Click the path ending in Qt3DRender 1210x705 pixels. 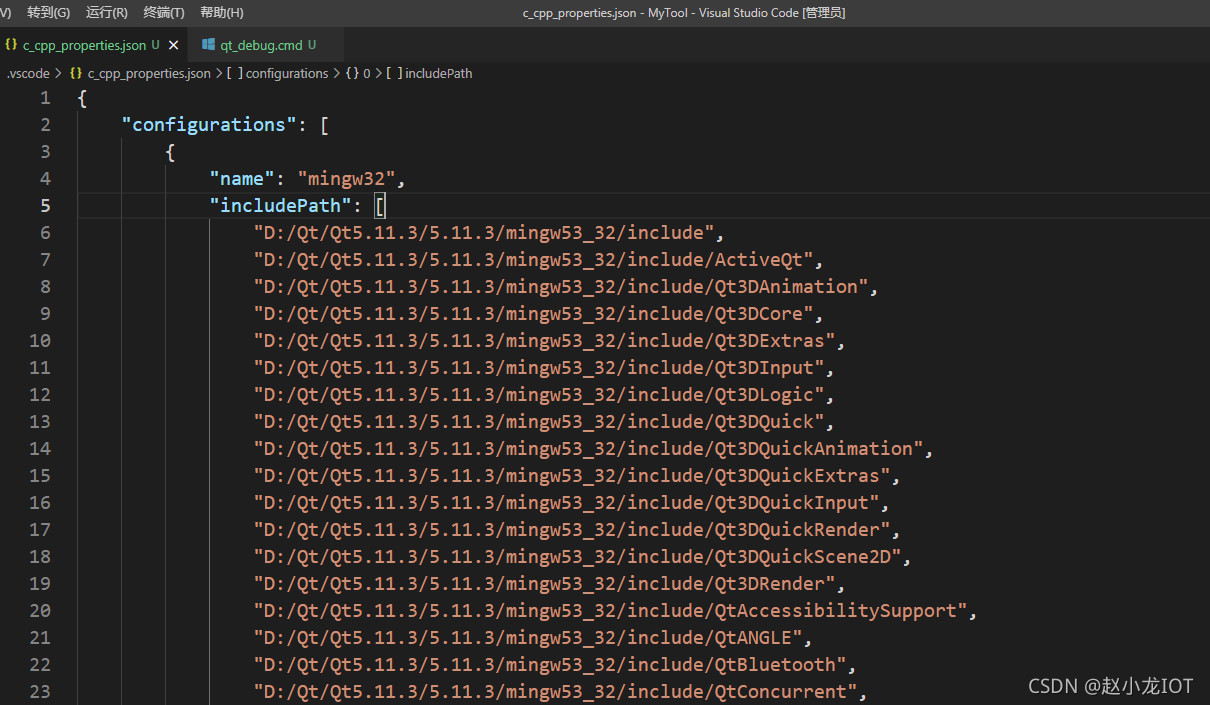click(544, 584)
